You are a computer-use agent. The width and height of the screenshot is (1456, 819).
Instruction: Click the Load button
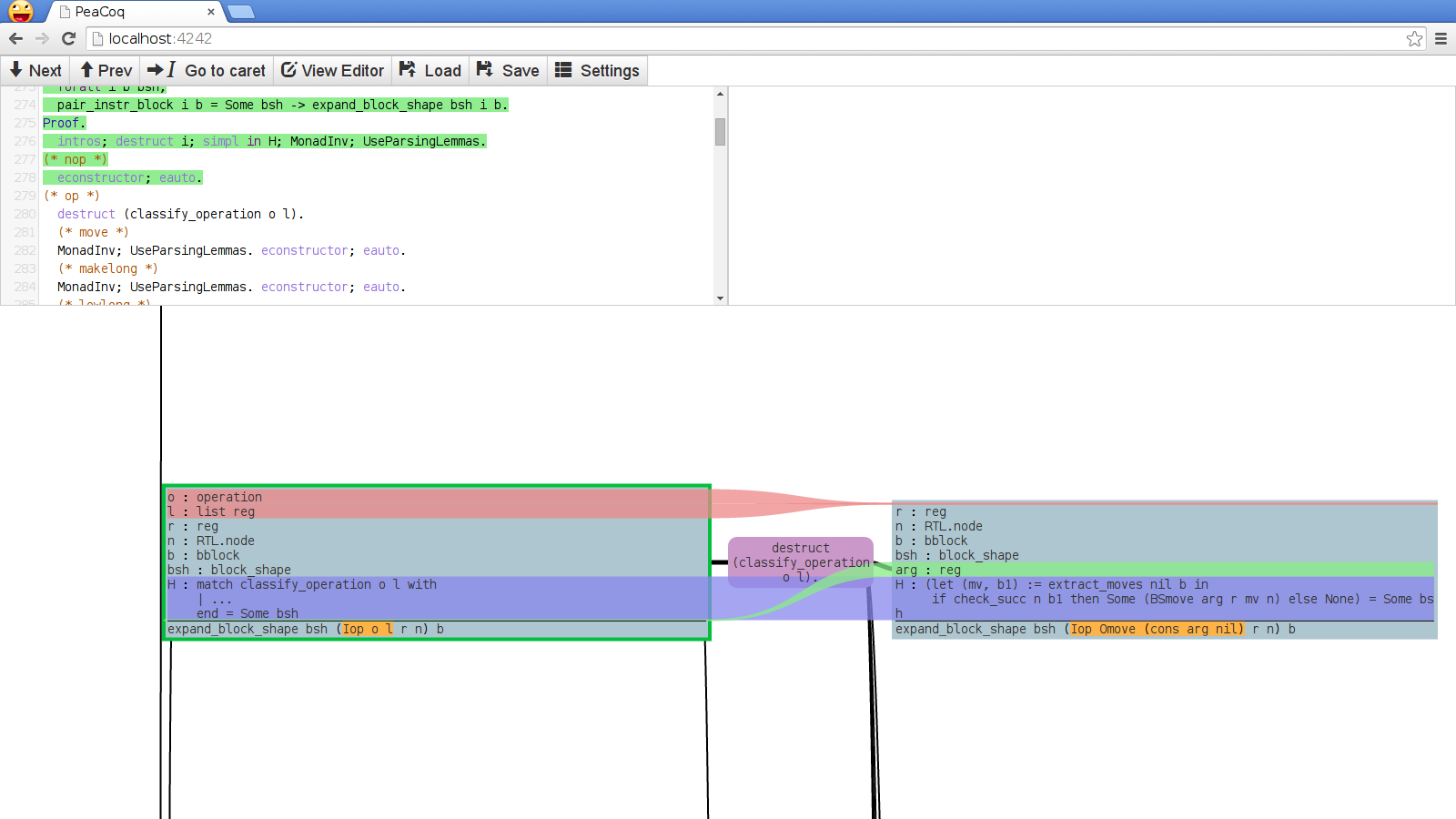(x=430, y=70)
